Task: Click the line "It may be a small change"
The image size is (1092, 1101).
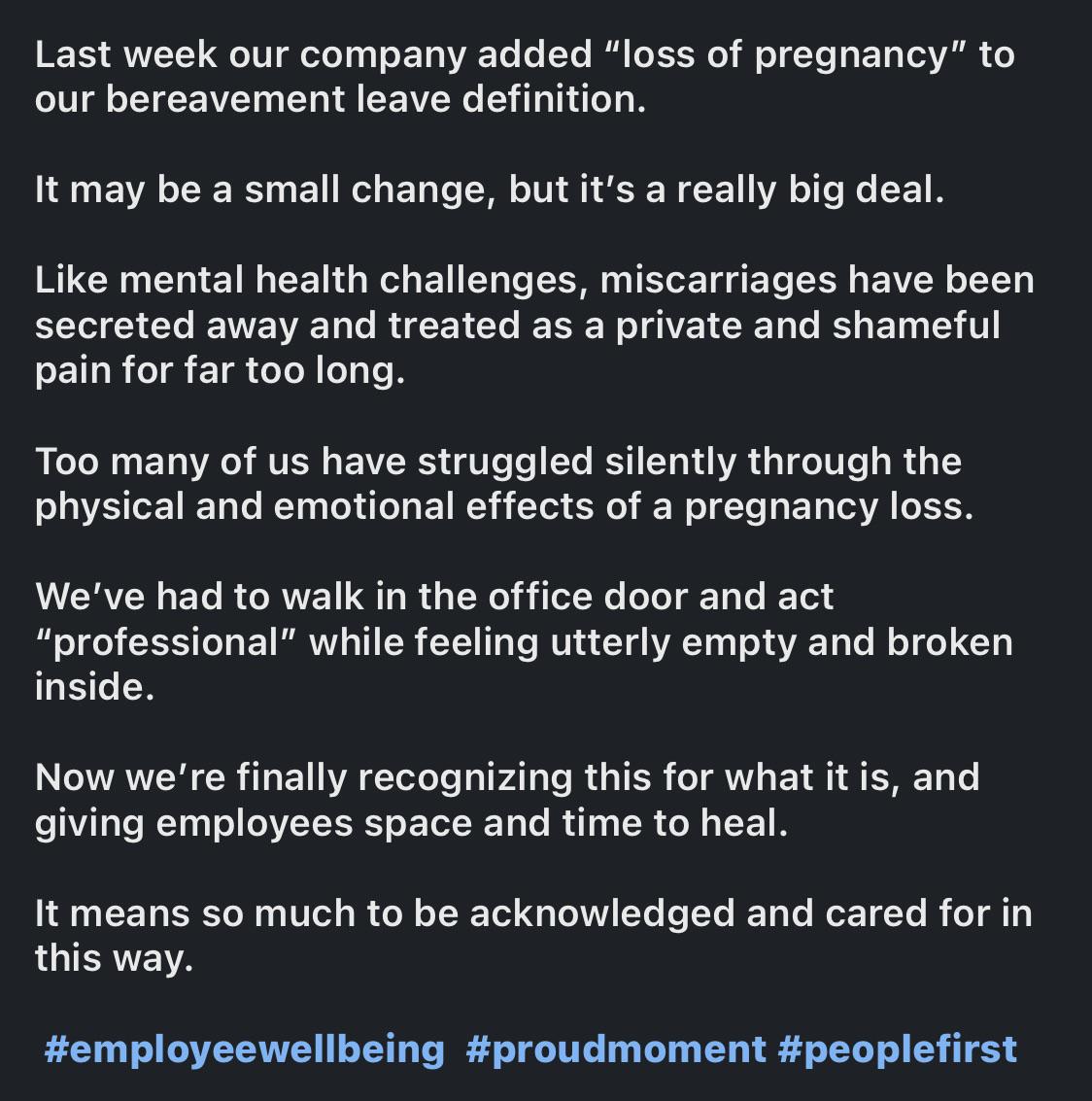Action: 490,189
